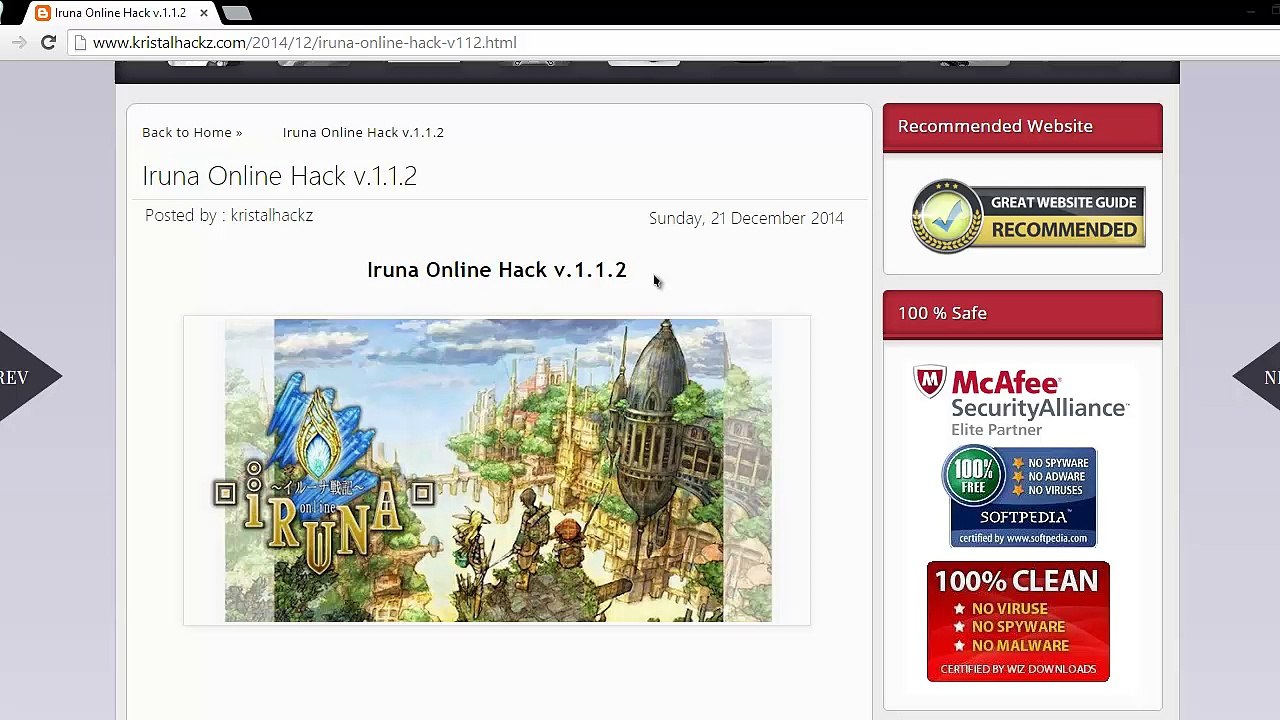Select the Iruna Online Hack v.1.1.2 tab

point(121,13)
